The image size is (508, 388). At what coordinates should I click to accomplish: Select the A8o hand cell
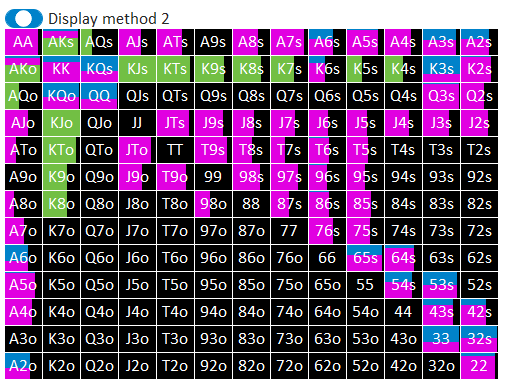(x=23, y=204)
